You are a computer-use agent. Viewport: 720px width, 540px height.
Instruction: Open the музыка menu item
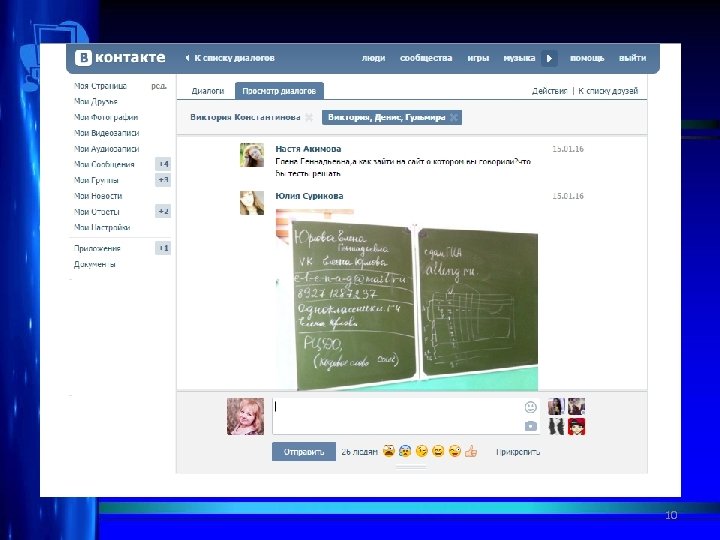pyautogui.click(x=519, y=58)
